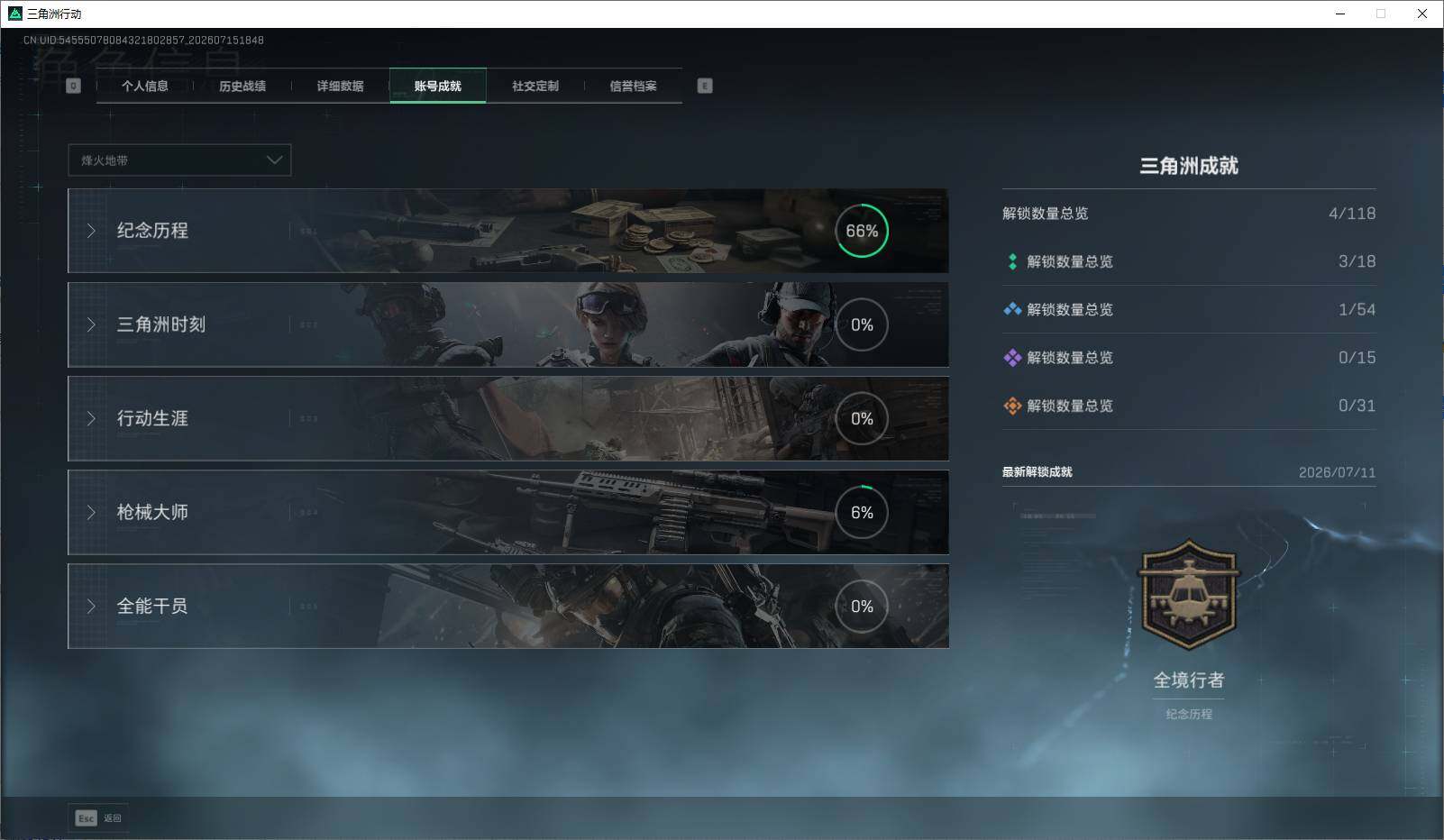1444x840 pixels.
Task: Click the 最新解锁成就 label
Action: point(1037,472)
